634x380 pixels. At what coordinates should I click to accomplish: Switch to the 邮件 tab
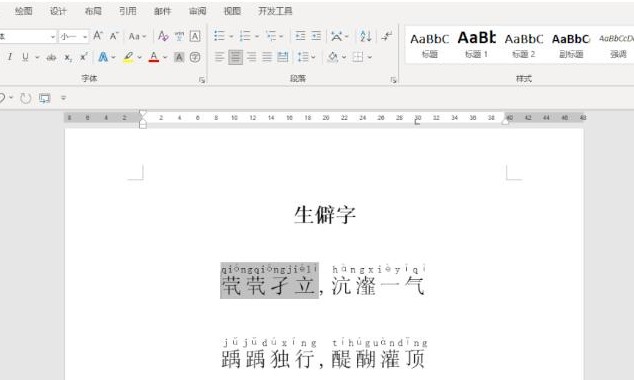point(163,11)
